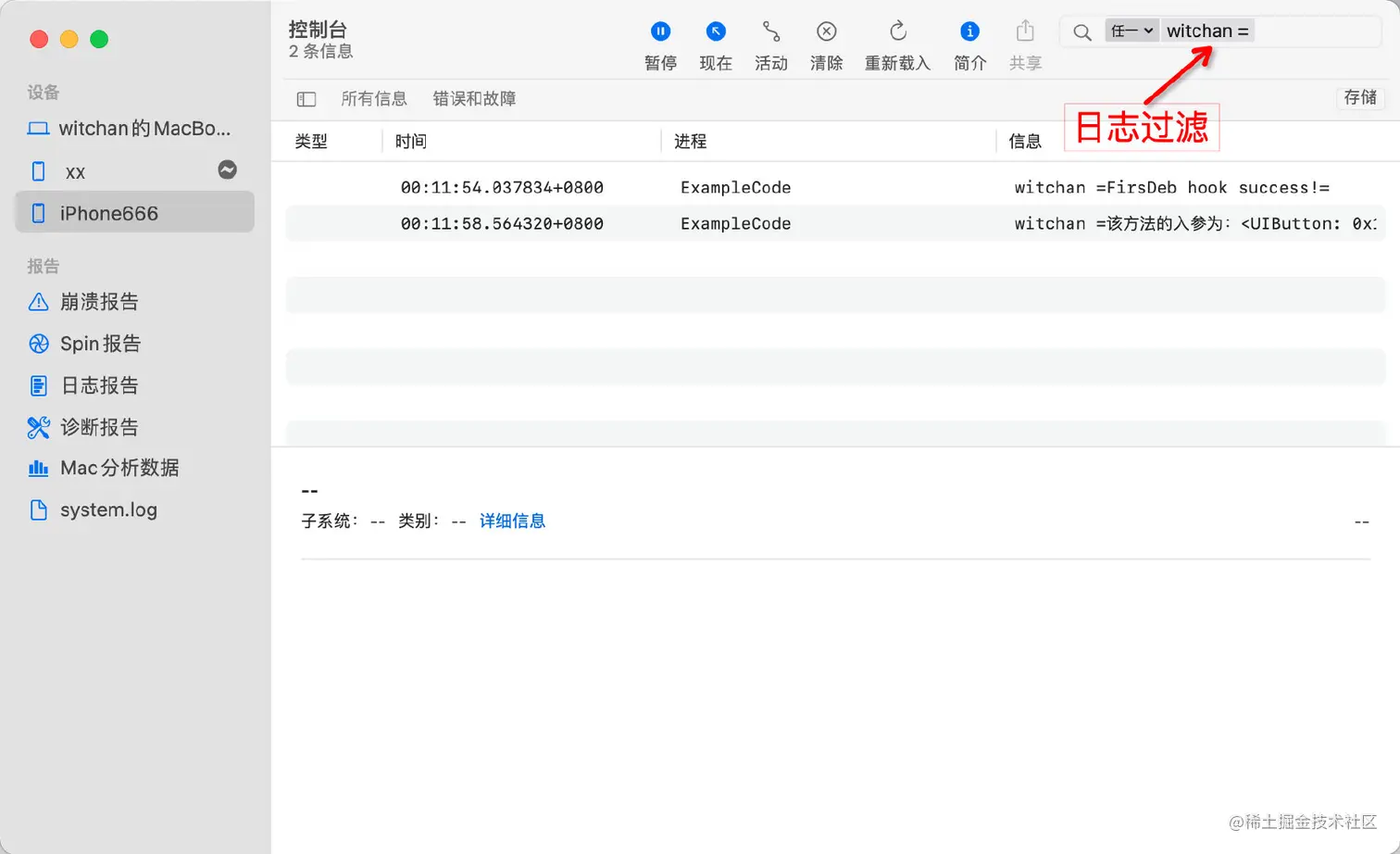Viewport: 1400px width, 854px height.
Task: Open the 任一 search scope dropdown
Action: (1131, 31)
